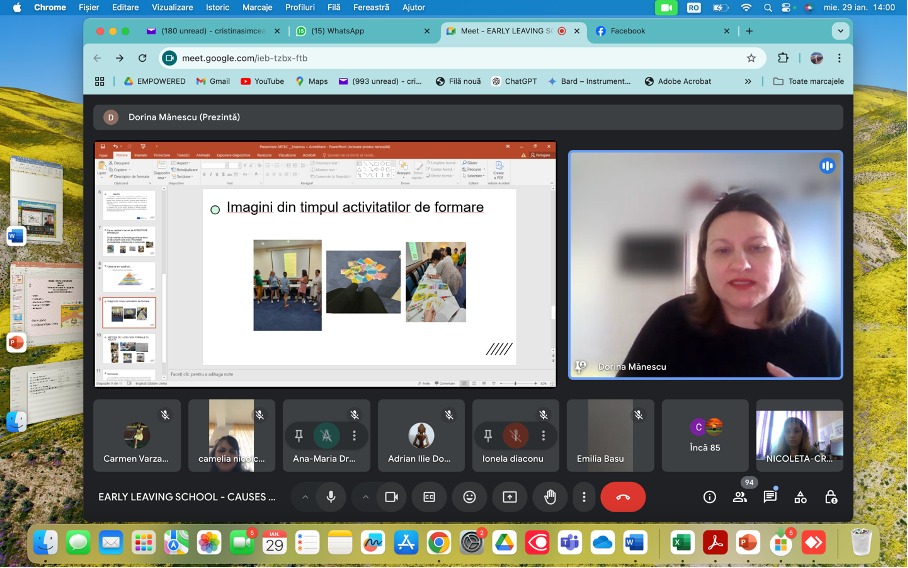Open the host controls lock icon

click(830, 497)
